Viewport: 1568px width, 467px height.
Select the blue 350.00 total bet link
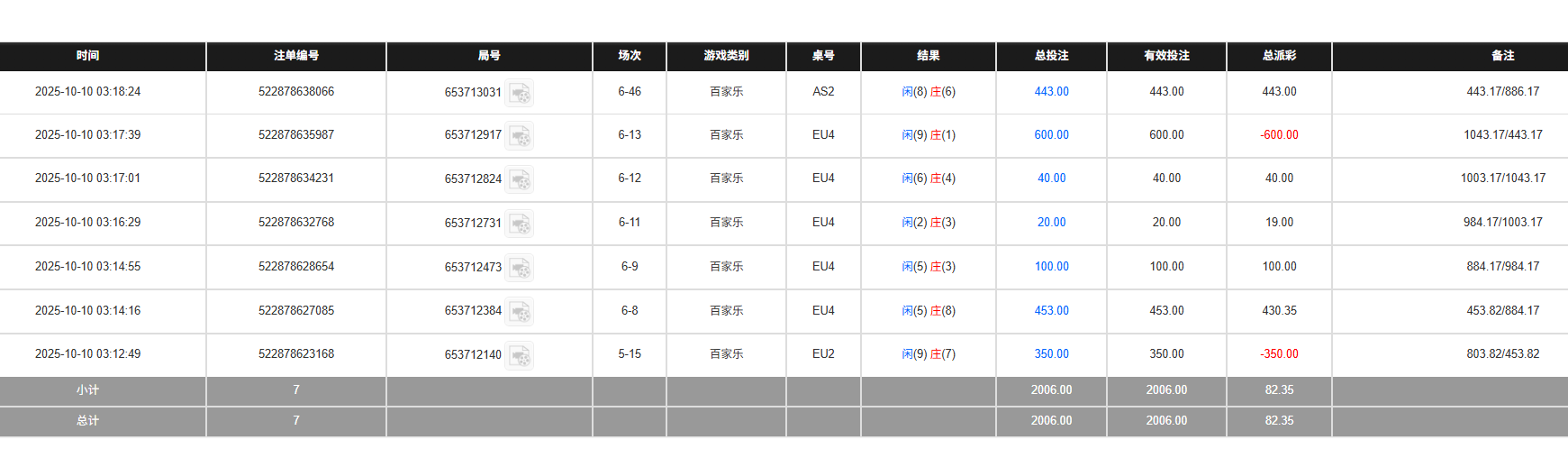1051,354
